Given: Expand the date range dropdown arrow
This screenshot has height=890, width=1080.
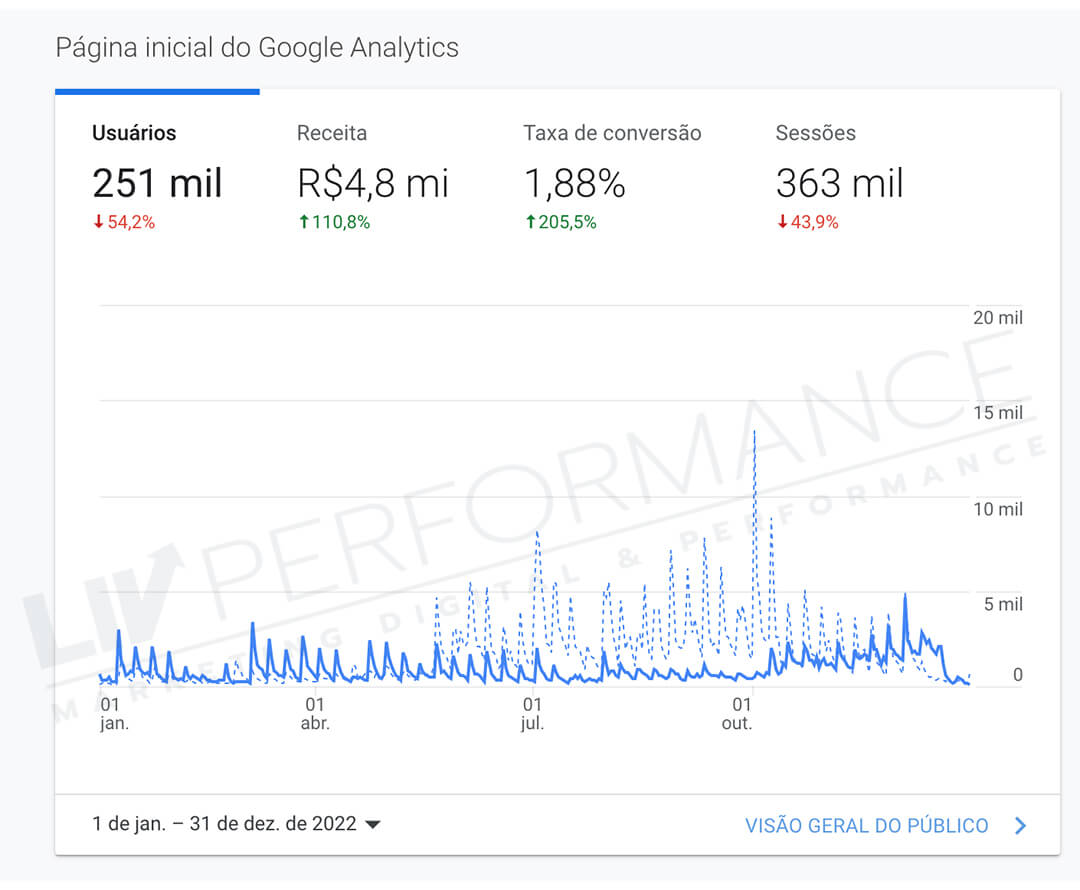Looking at the screenshot, I should (373, 825).
